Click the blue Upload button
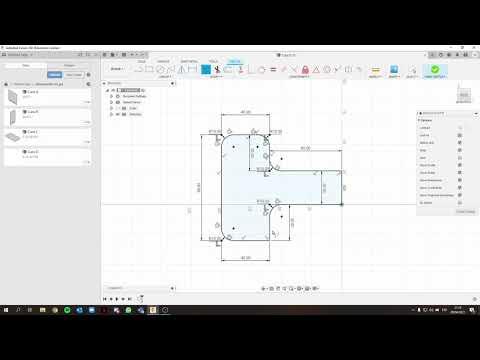The image size is (480, 360). click(54, 75)
